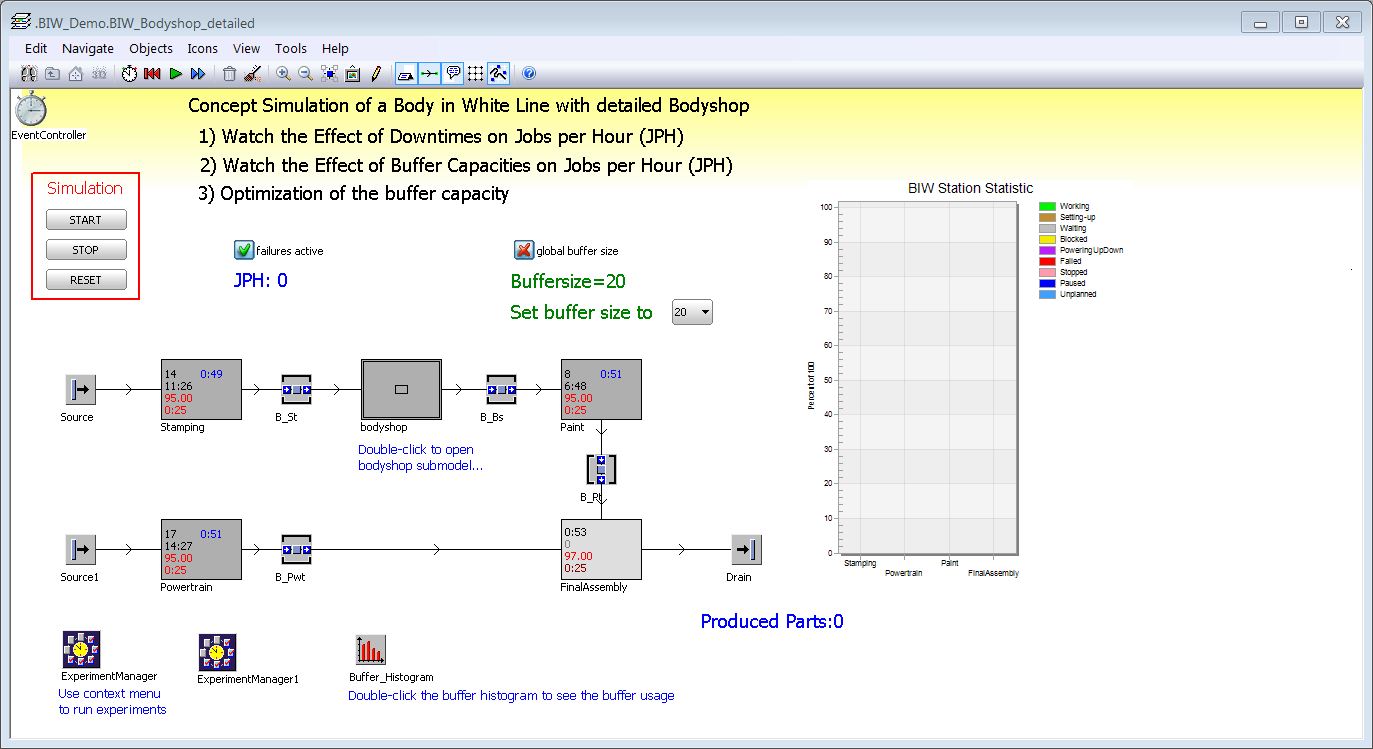Open the Buffer_Histogram chart icon
Image resolution: width=1373 pixels, height=749 pixels.
[x=369, y=650]
